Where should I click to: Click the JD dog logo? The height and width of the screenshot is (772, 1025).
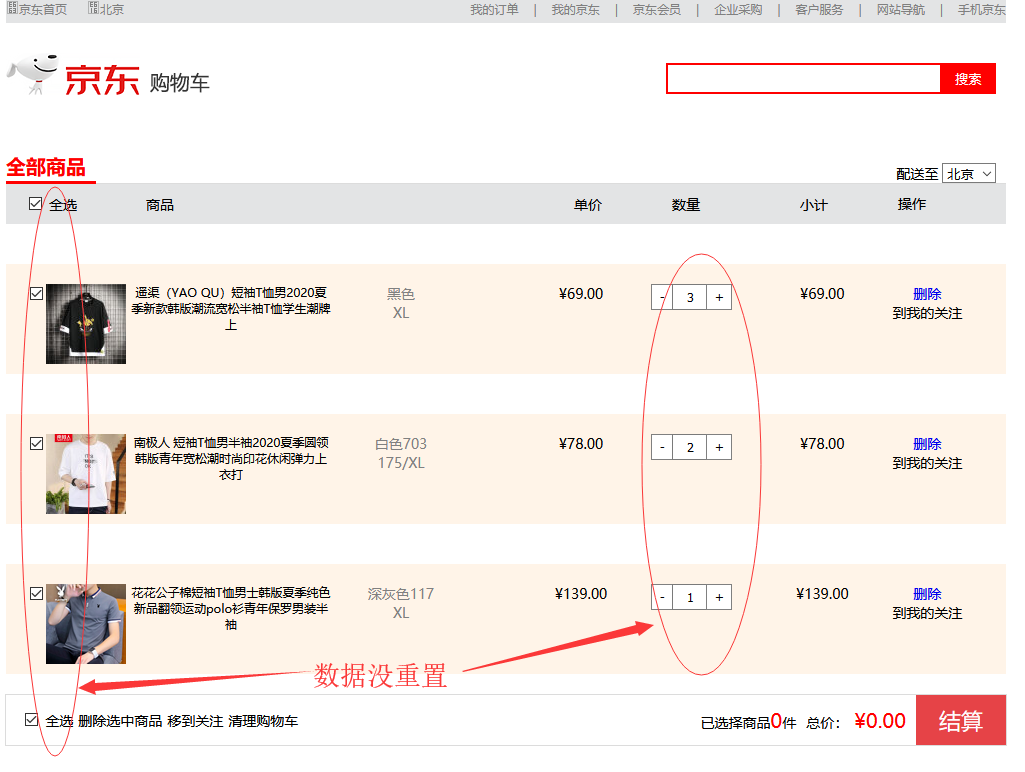pos(33,75)
